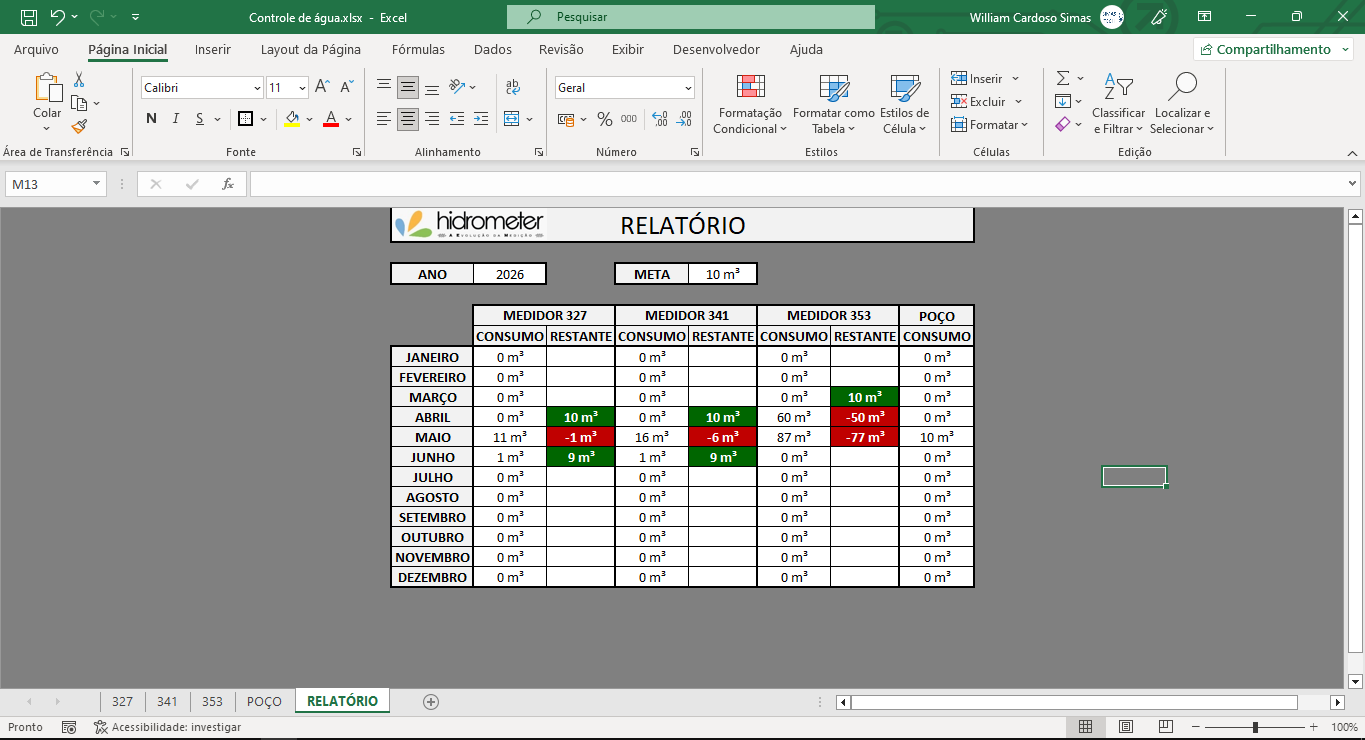Toggle underline formatting (S)
Screen dimensions: 1365x740
(x=200, y=119)
